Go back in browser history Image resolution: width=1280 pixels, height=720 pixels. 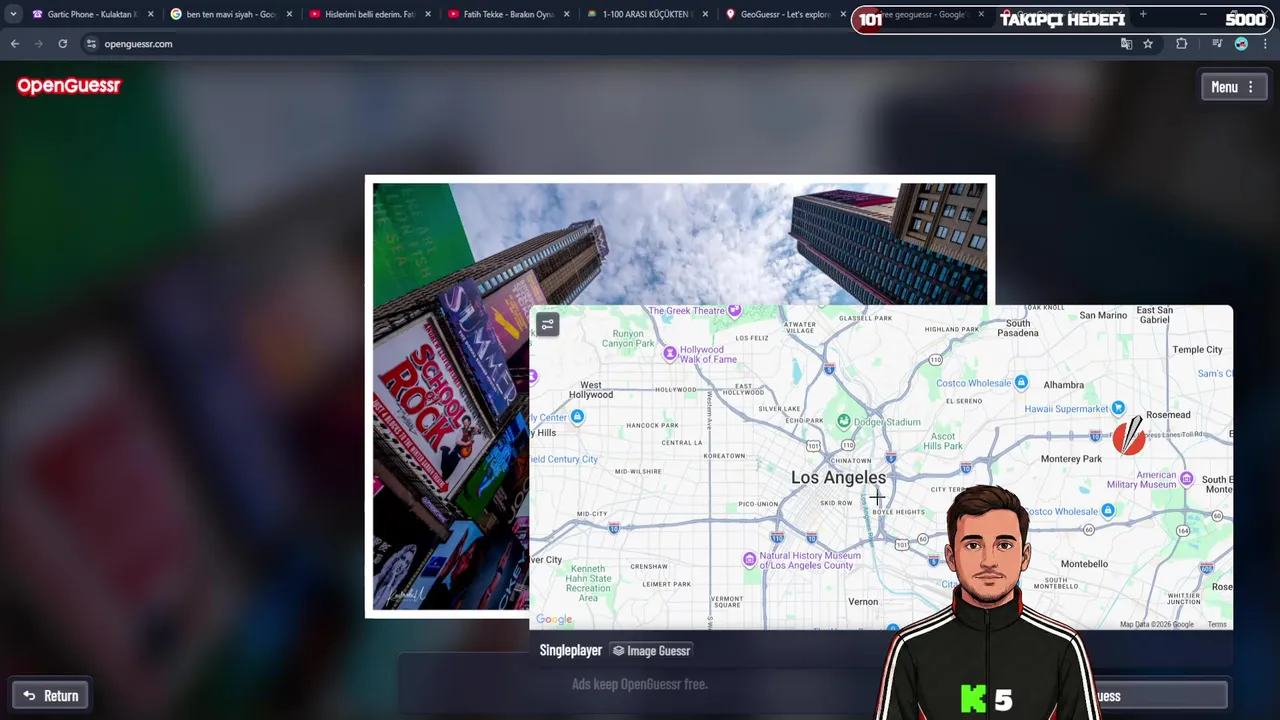click(x=14, y=44)
